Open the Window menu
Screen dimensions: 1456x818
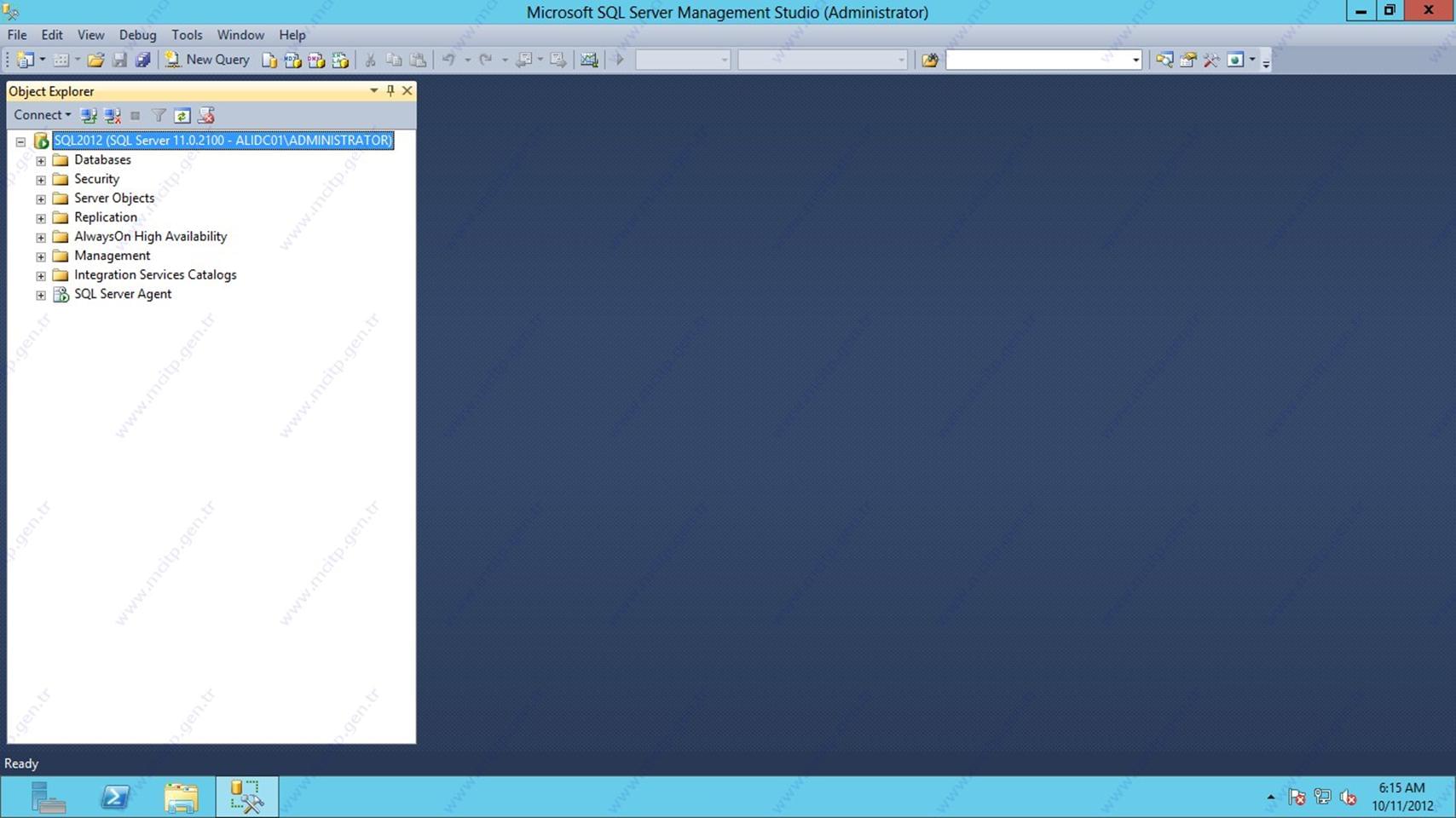tap(240, 35)
